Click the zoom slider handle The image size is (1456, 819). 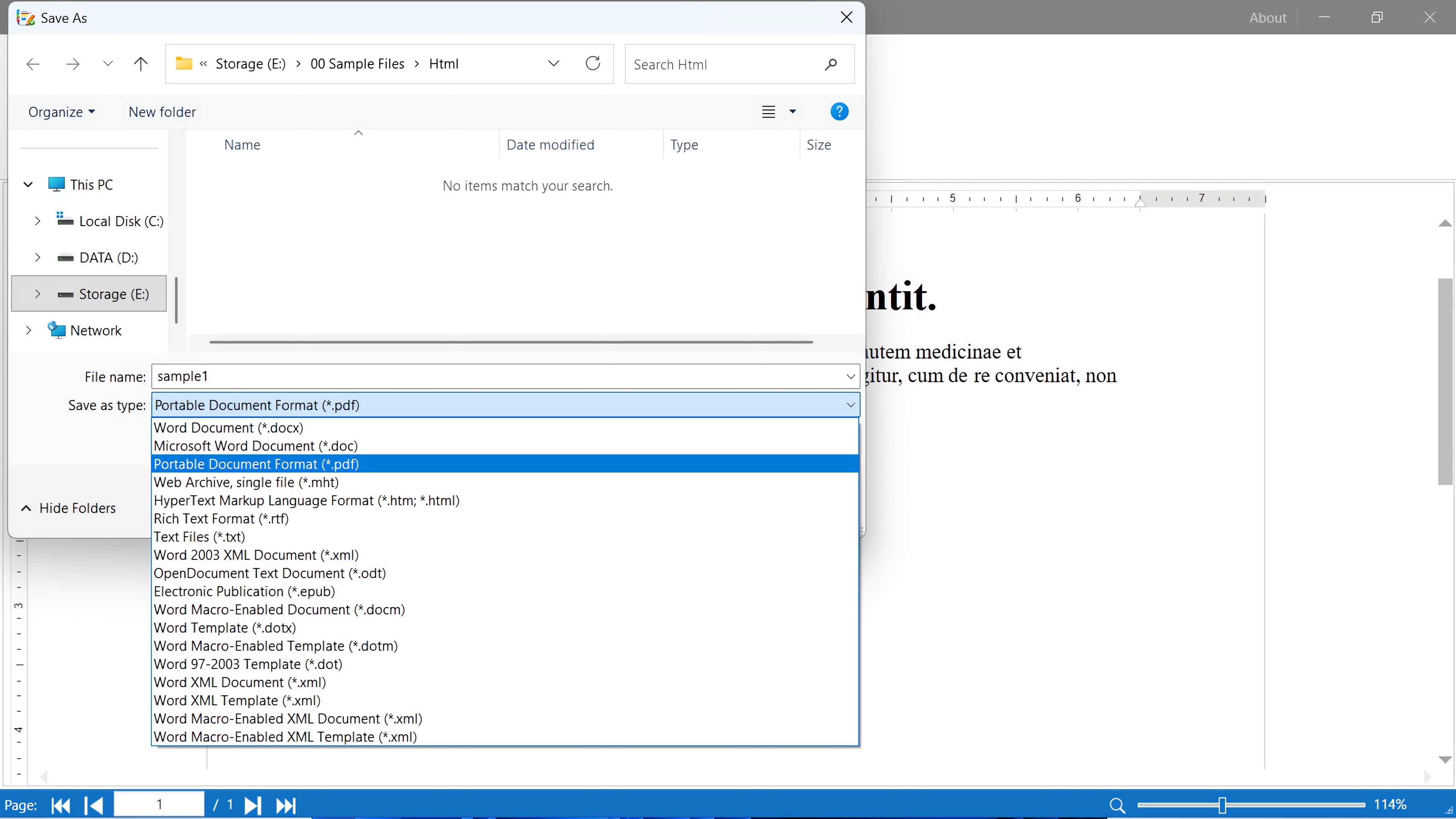(1222, 805)
